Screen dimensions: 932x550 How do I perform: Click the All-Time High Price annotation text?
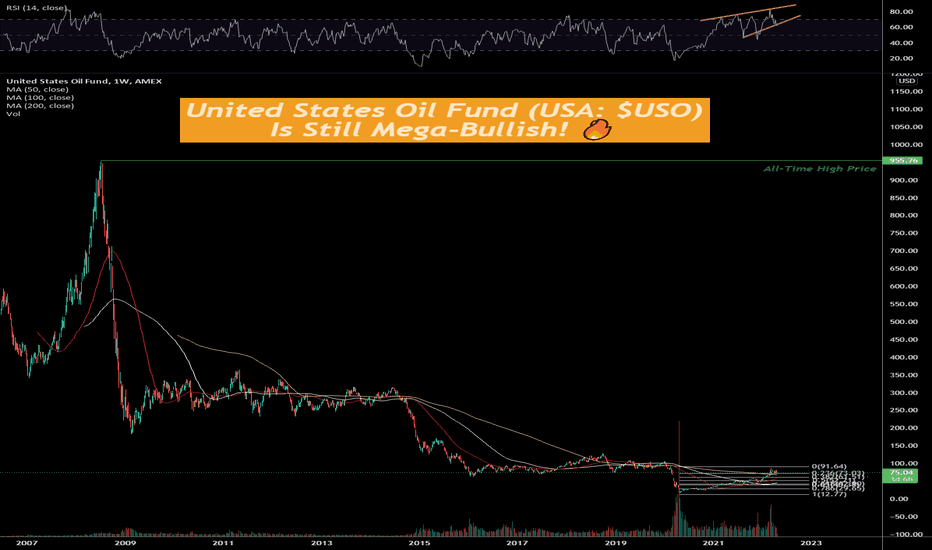tap(820, 169)
